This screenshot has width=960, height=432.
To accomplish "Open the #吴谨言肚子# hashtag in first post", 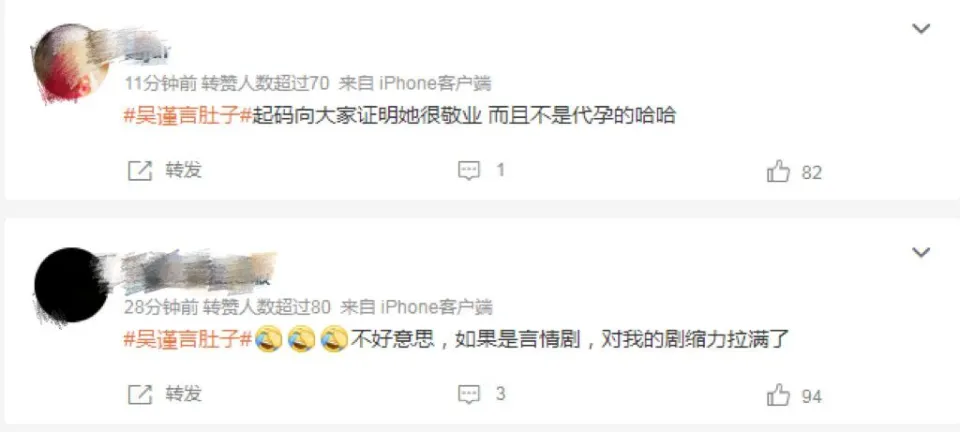I will (188, 114).
